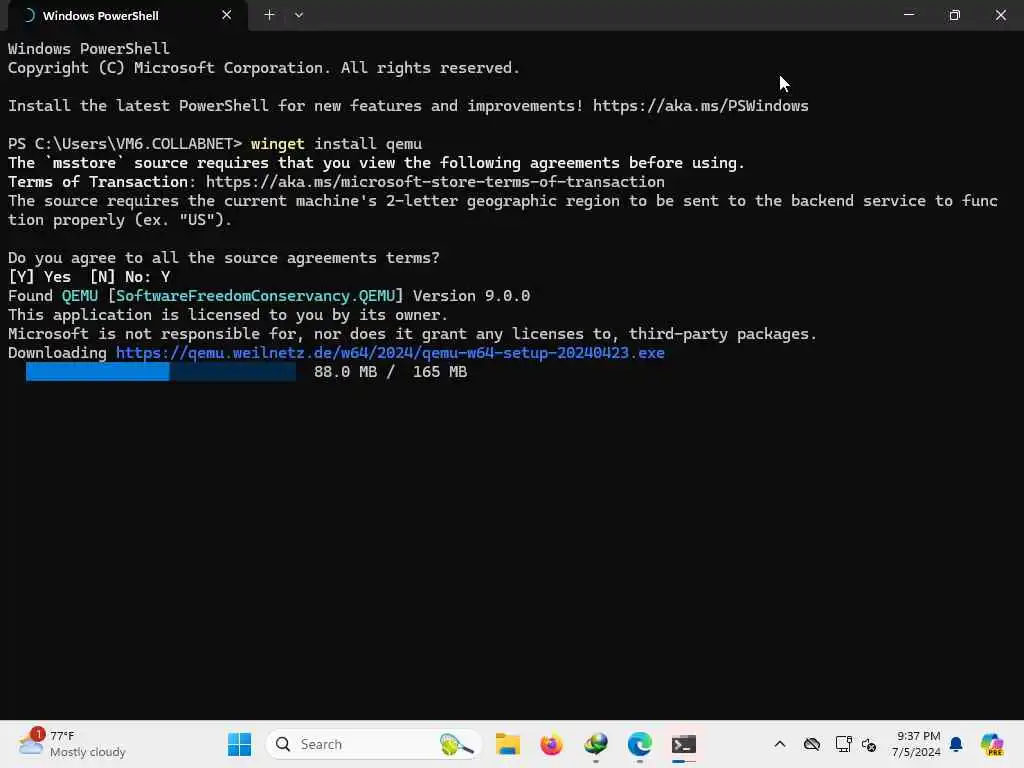Click the 'Version 9.0.0' text
The image size is (1024, 768).
(472, 296)
